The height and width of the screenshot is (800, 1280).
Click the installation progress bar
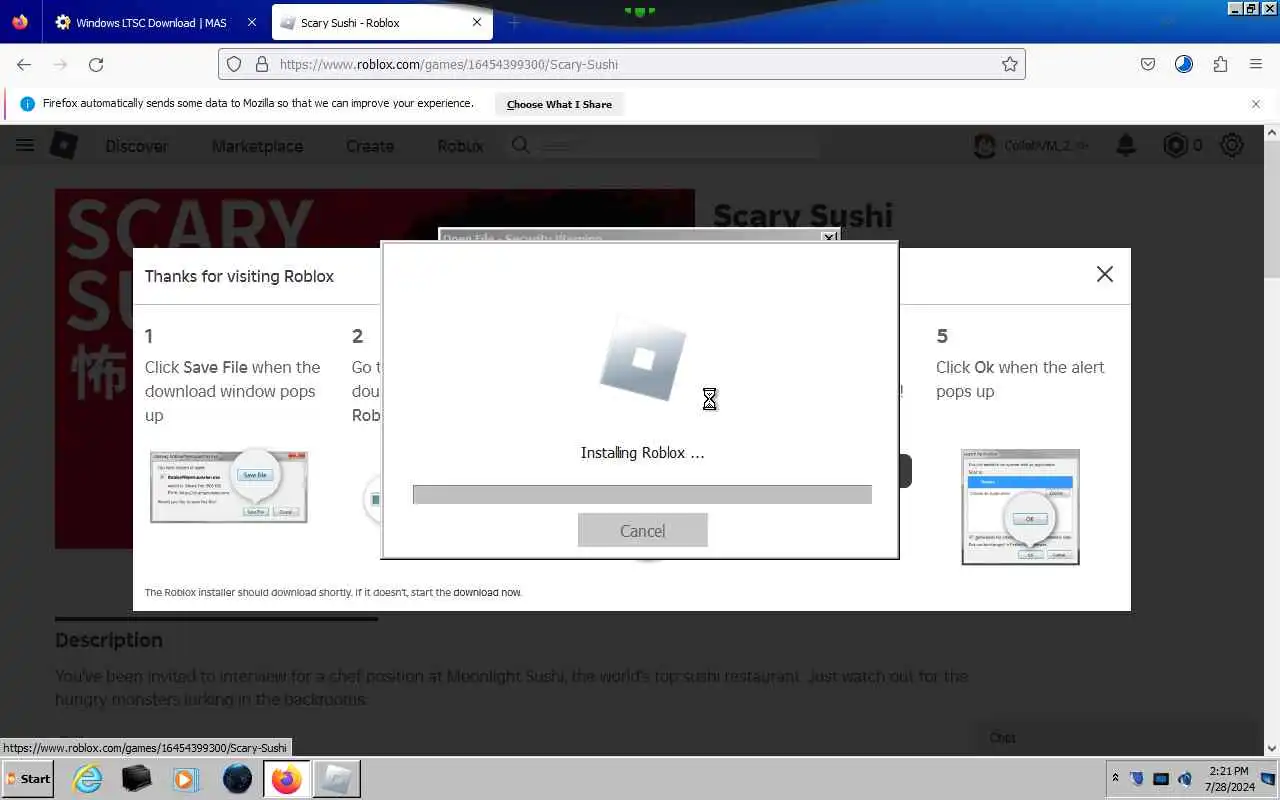[642, 494]
